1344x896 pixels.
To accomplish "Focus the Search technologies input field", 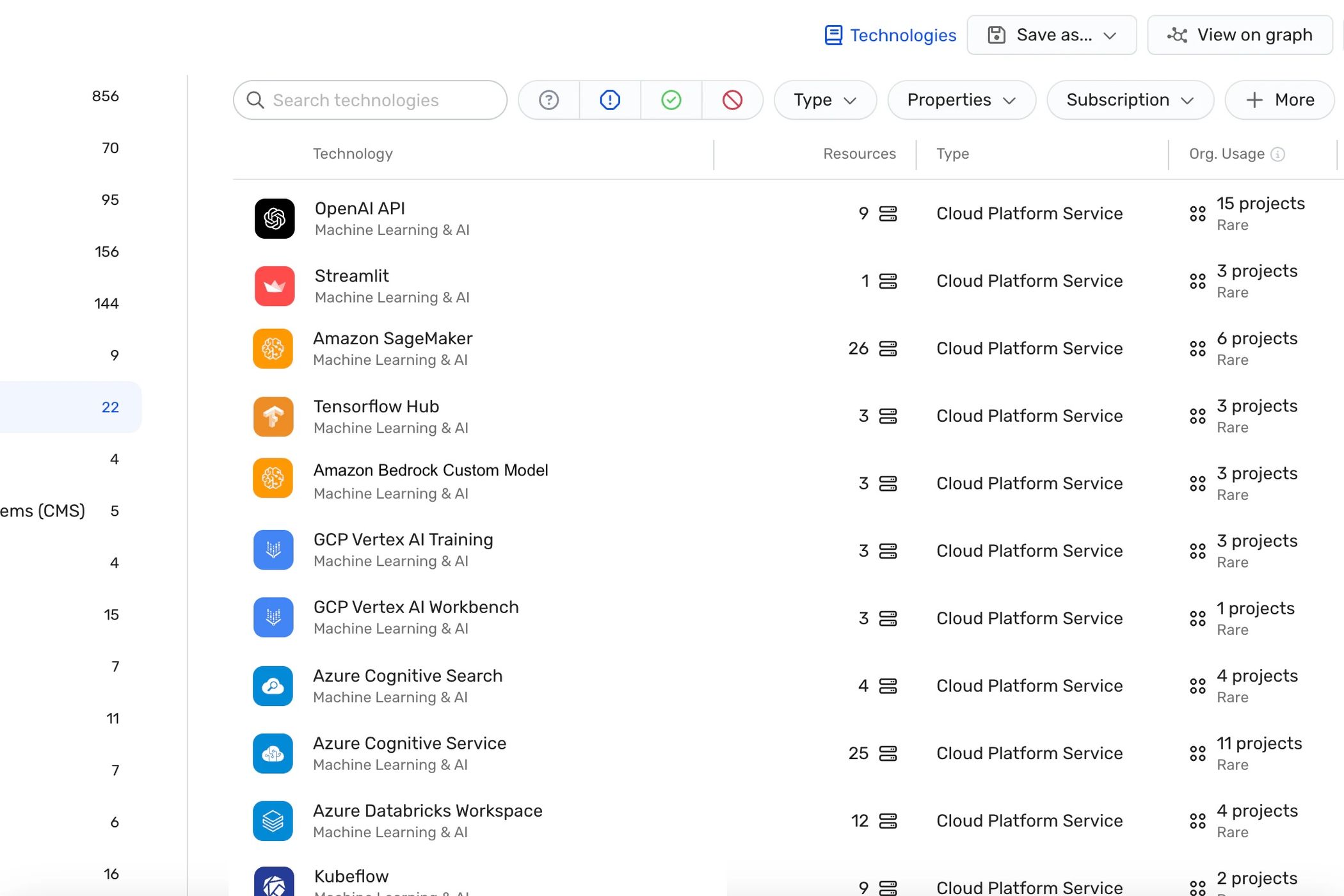I will coord(370,100).
